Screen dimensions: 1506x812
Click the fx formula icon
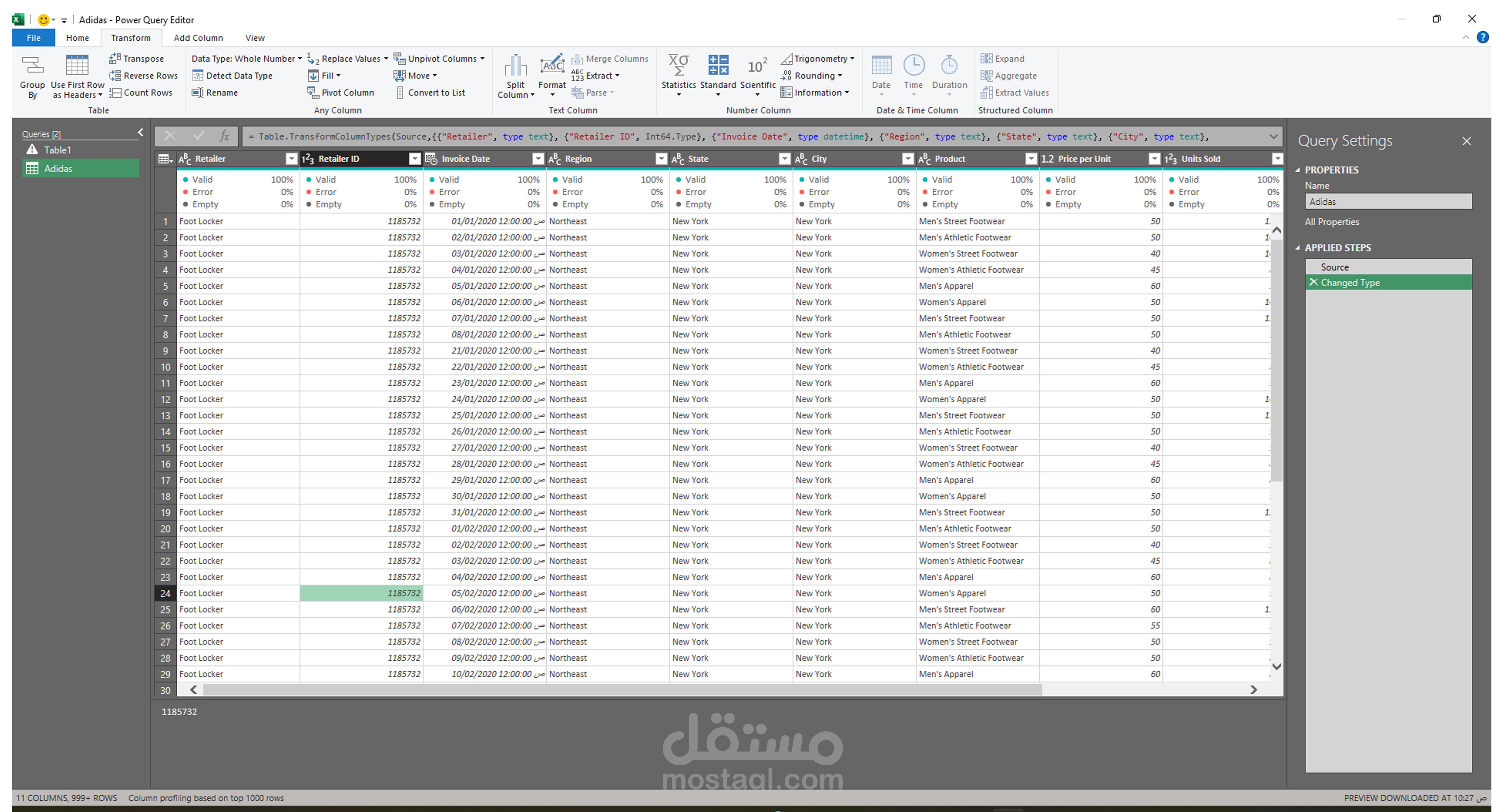[x=224, y=136]
